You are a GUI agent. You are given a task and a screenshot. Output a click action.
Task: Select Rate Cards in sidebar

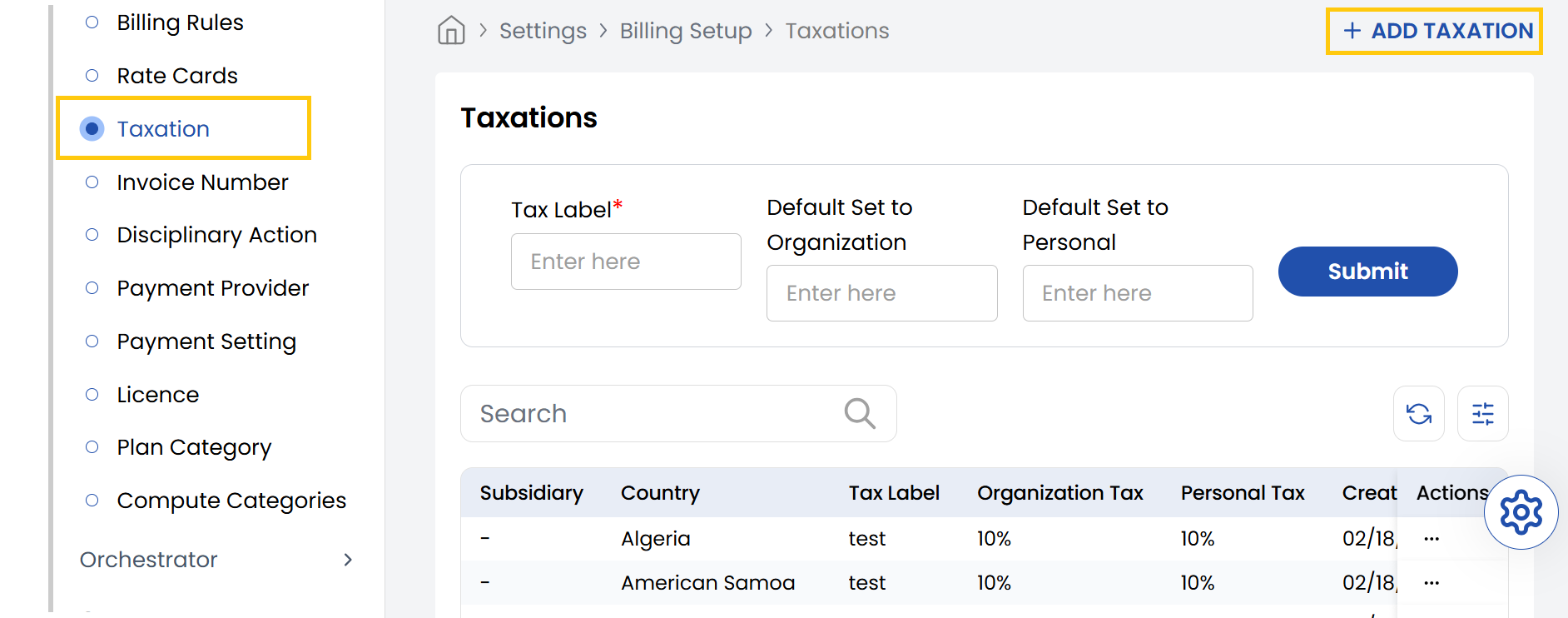(177, 76)
